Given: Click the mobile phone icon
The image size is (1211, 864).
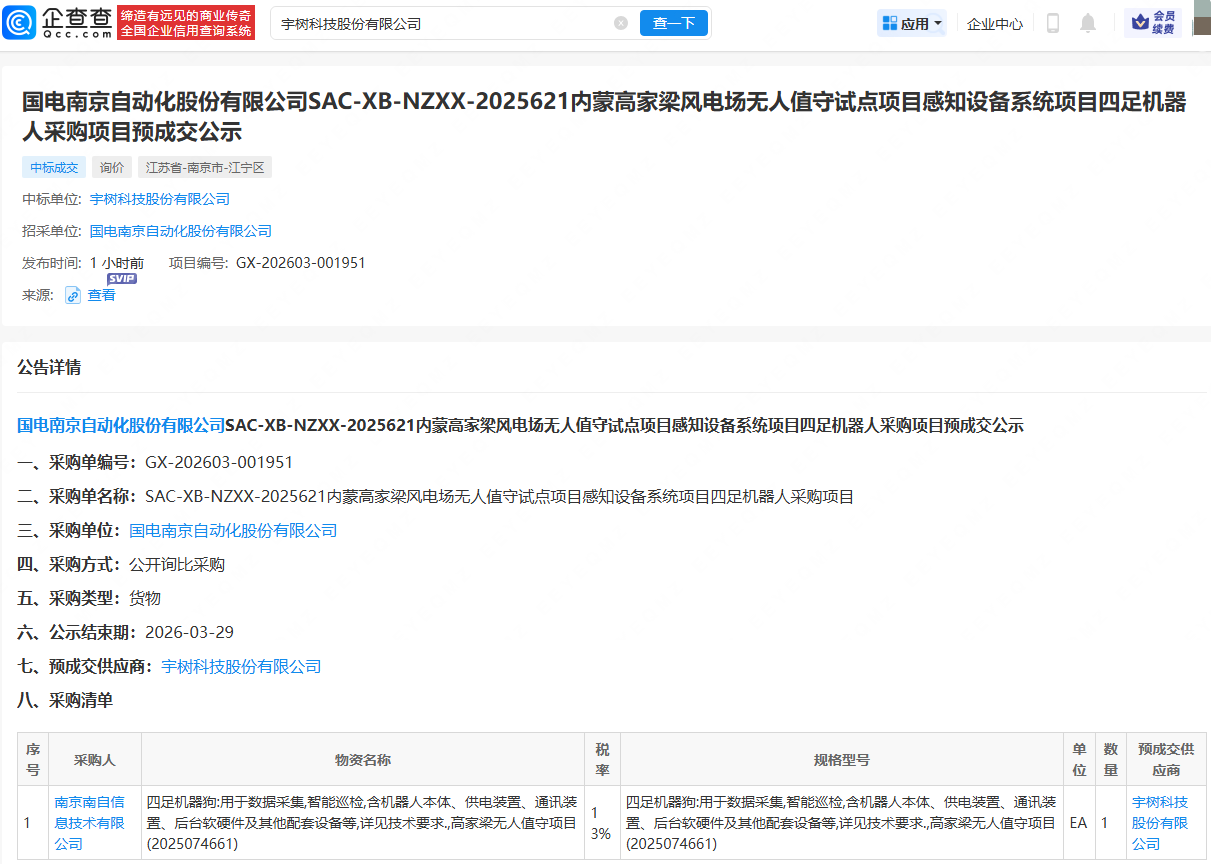Looking at the screenshot, I should coord(1052,22).
